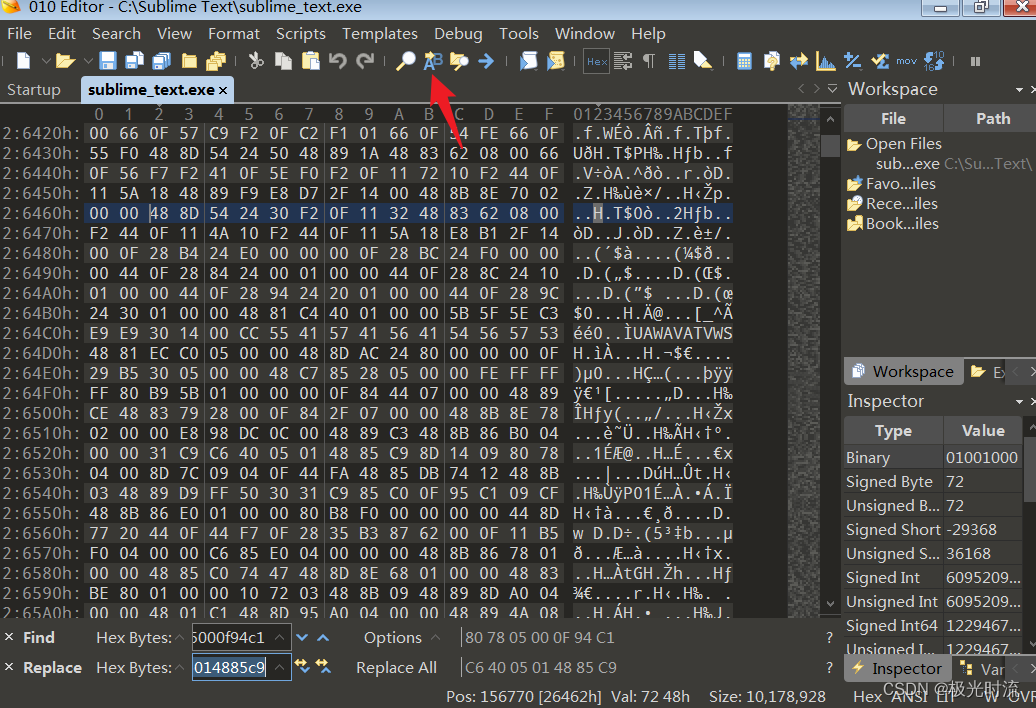Find next match with down arrow
The height and width of the screenshot is (708, 1036).
click(302, 637)
